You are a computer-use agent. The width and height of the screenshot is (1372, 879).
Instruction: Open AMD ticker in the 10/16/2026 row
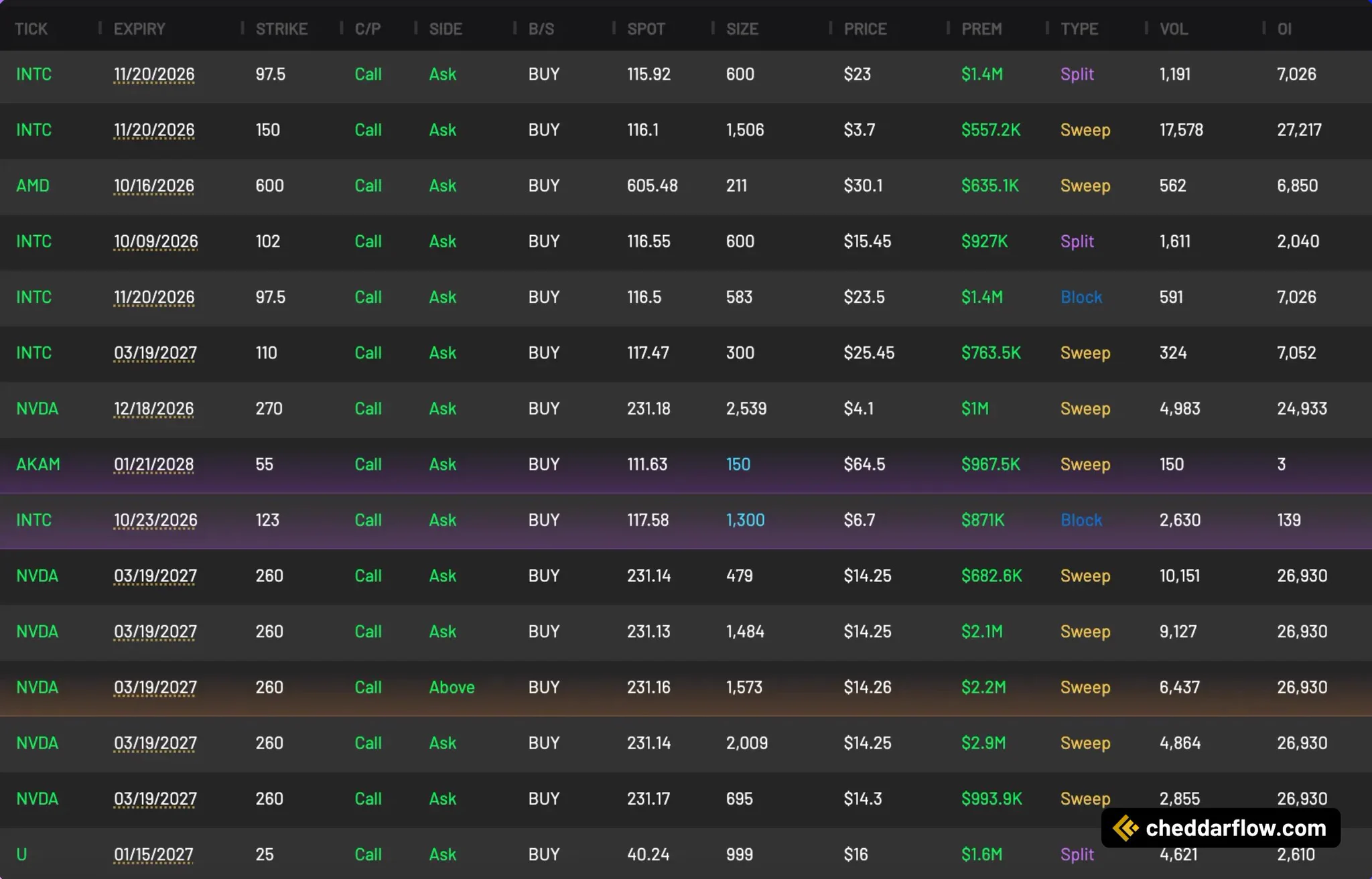tap(33, 186)
